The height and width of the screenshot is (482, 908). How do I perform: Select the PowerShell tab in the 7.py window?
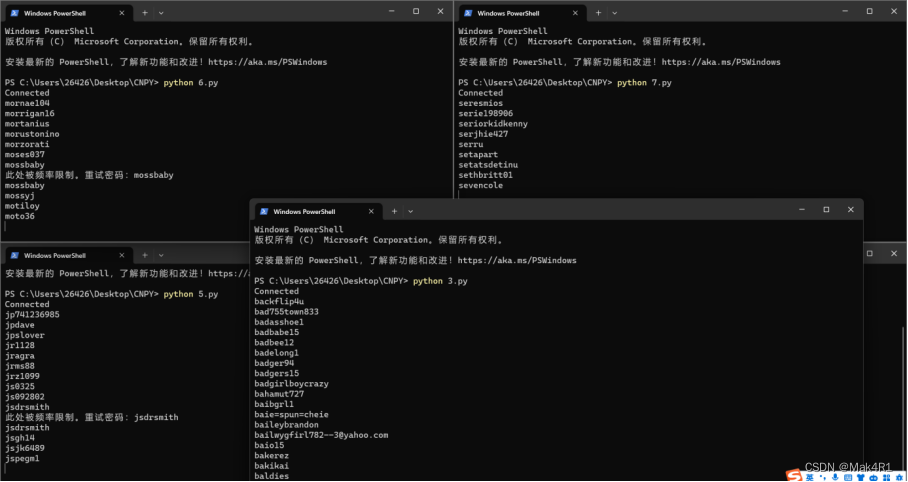click(x=521, y=13)
